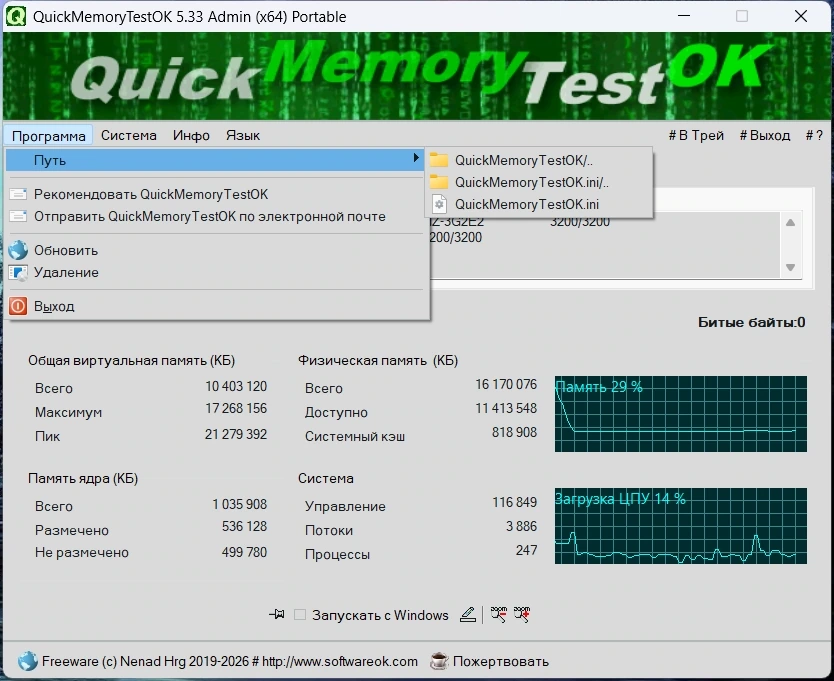834x681 pixels.
Task: Click envelope icon beside Рекомендовать
Action: coord(18,194)
